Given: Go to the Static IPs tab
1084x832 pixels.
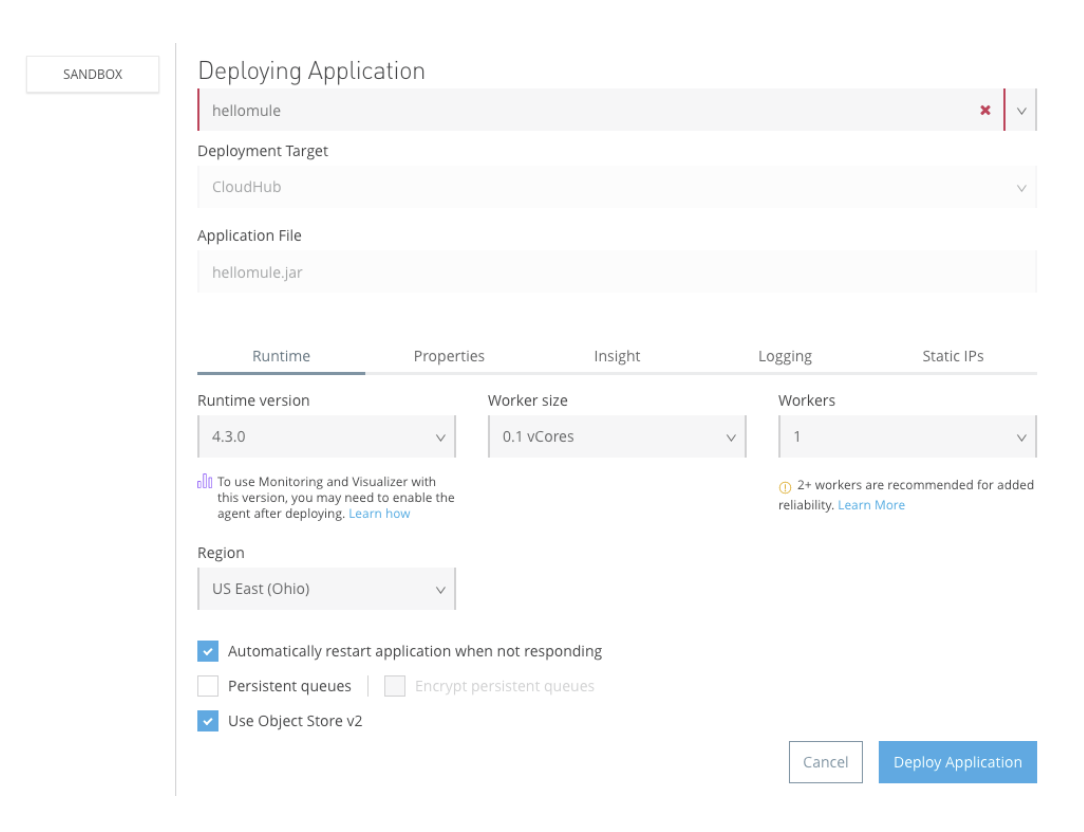Looking at the screenshot, I should pos(953,356).
